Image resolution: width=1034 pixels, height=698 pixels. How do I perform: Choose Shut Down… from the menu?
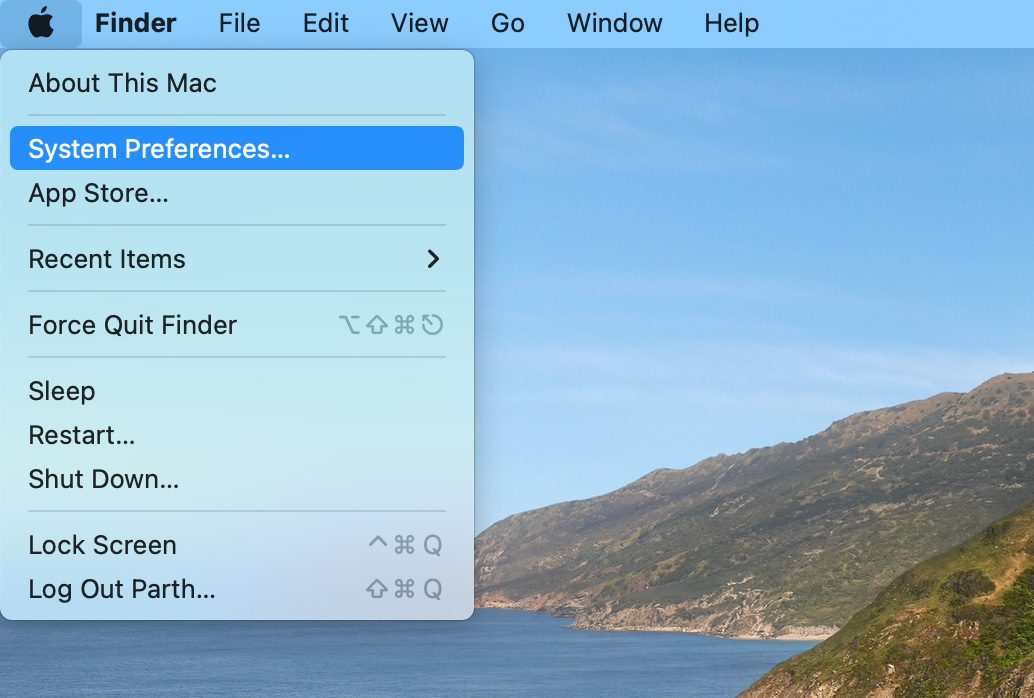[x=237, y=479]
